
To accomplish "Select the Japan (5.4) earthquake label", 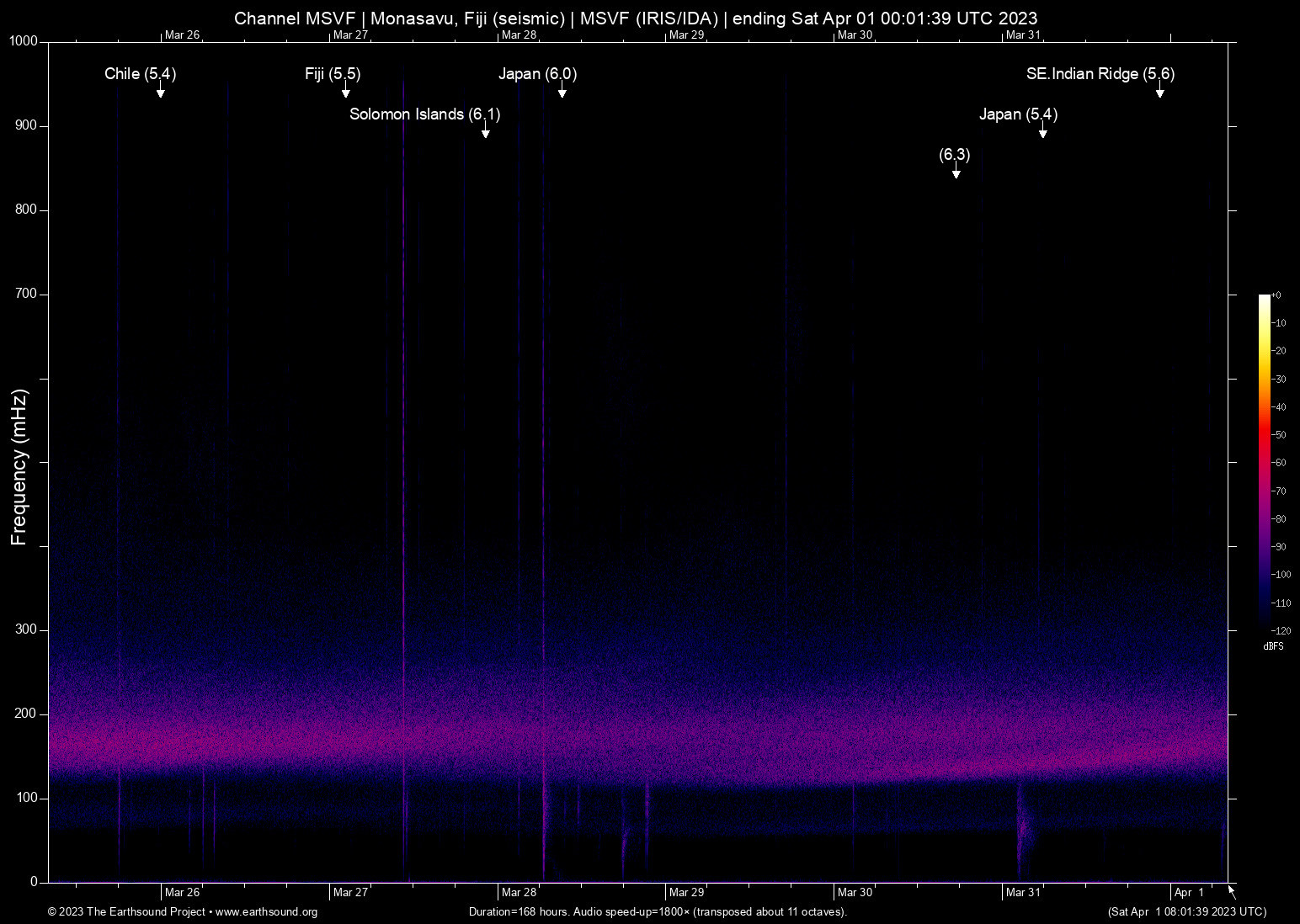I will pos(1018,114).
